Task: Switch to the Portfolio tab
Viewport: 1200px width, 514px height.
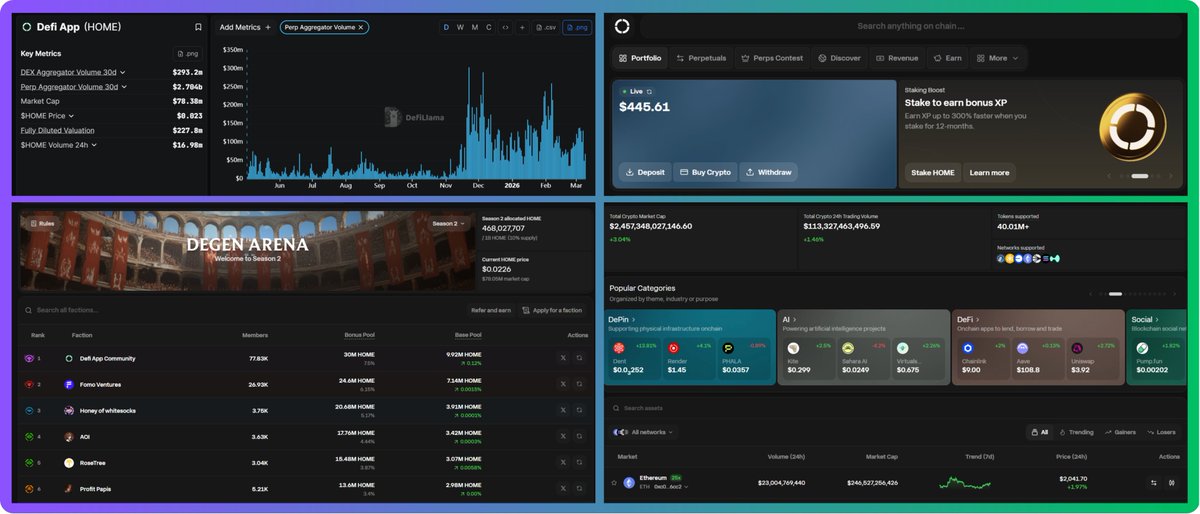Action: pos(640,58)
